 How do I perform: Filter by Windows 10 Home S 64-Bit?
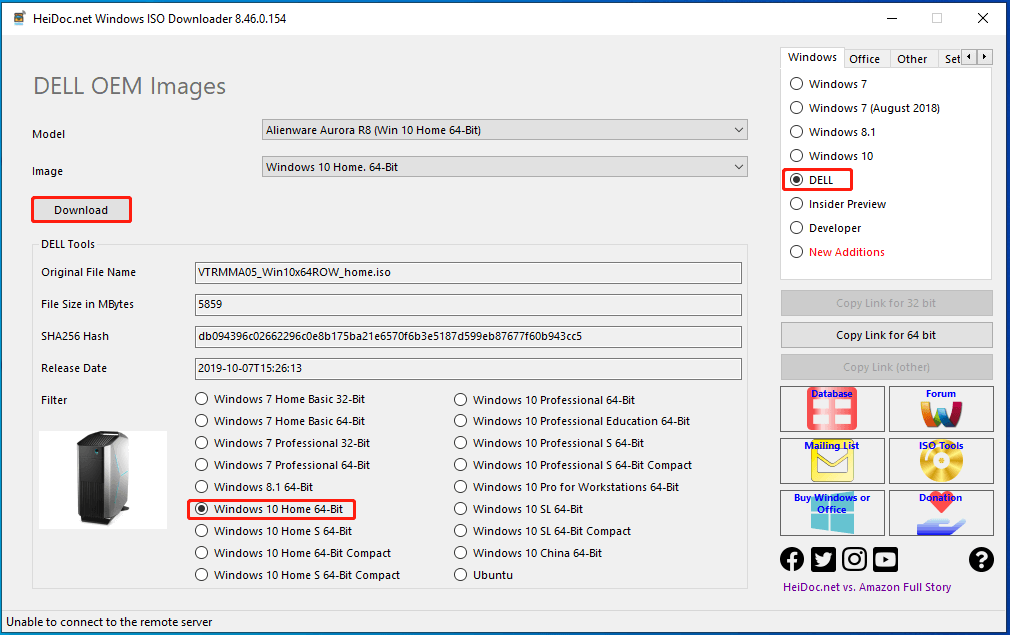click(274, 531)
